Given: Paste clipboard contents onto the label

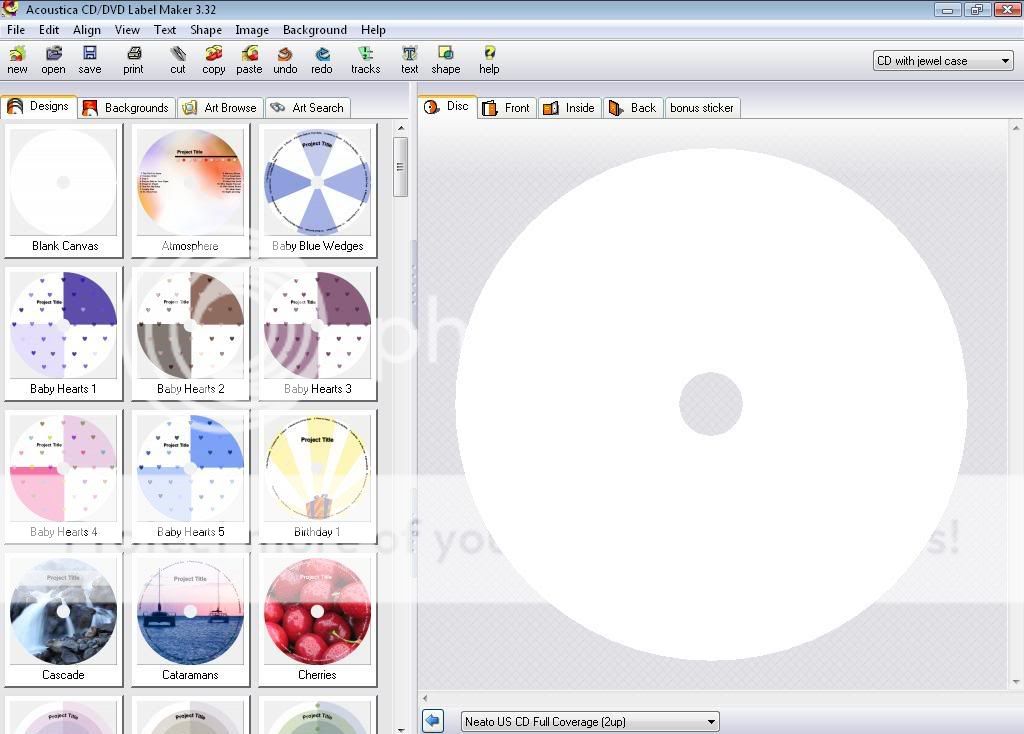Looking at the screenshot, I should click(249, 60).
